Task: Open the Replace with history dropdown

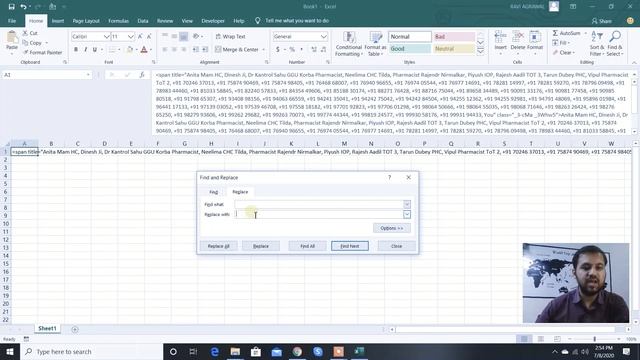Action: click(x=407, y=214)
